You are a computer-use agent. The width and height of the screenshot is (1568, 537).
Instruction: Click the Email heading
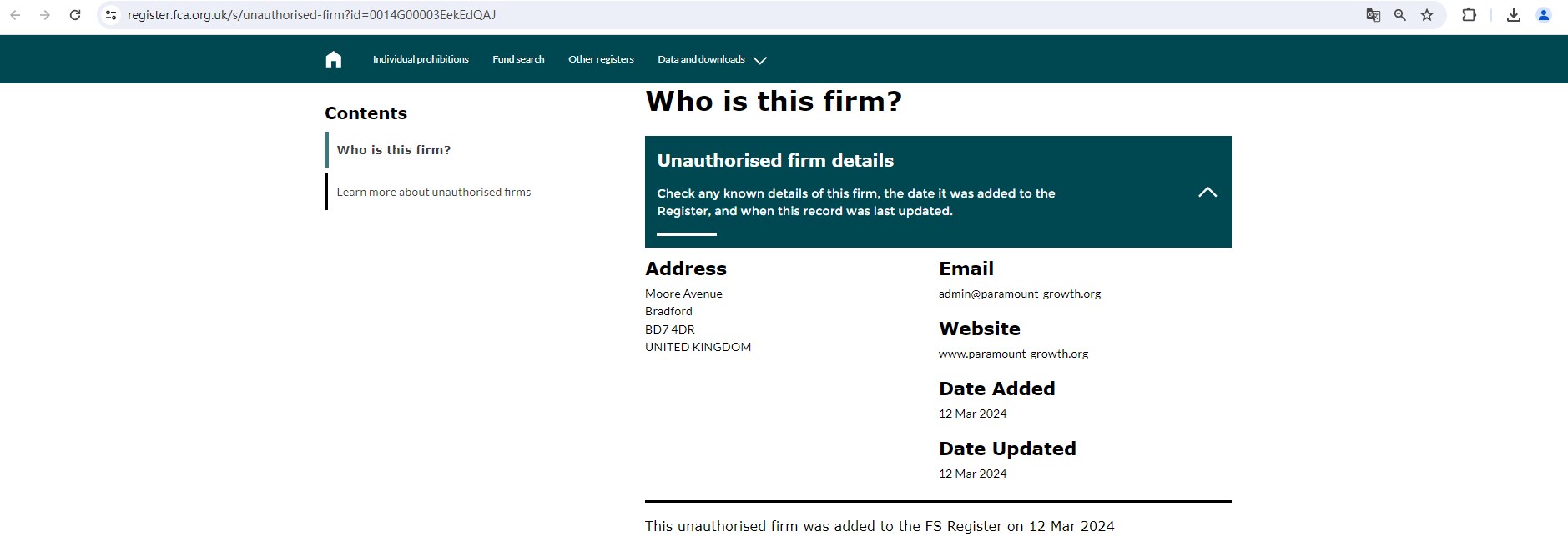click(x=966, y=268)
